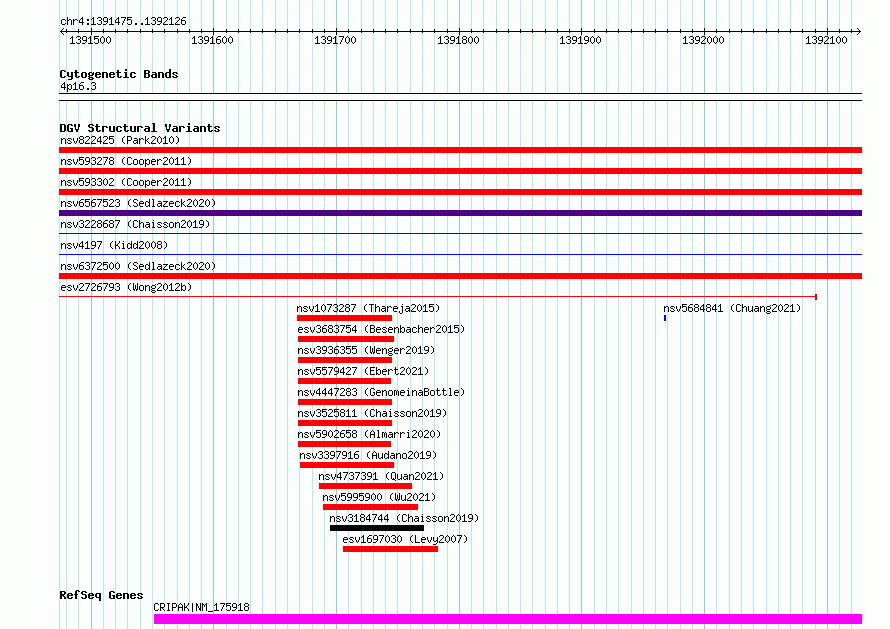Select nsv5995900 (Wu2021) label
This screenshot has width=890, height=629.
[379, 497]
